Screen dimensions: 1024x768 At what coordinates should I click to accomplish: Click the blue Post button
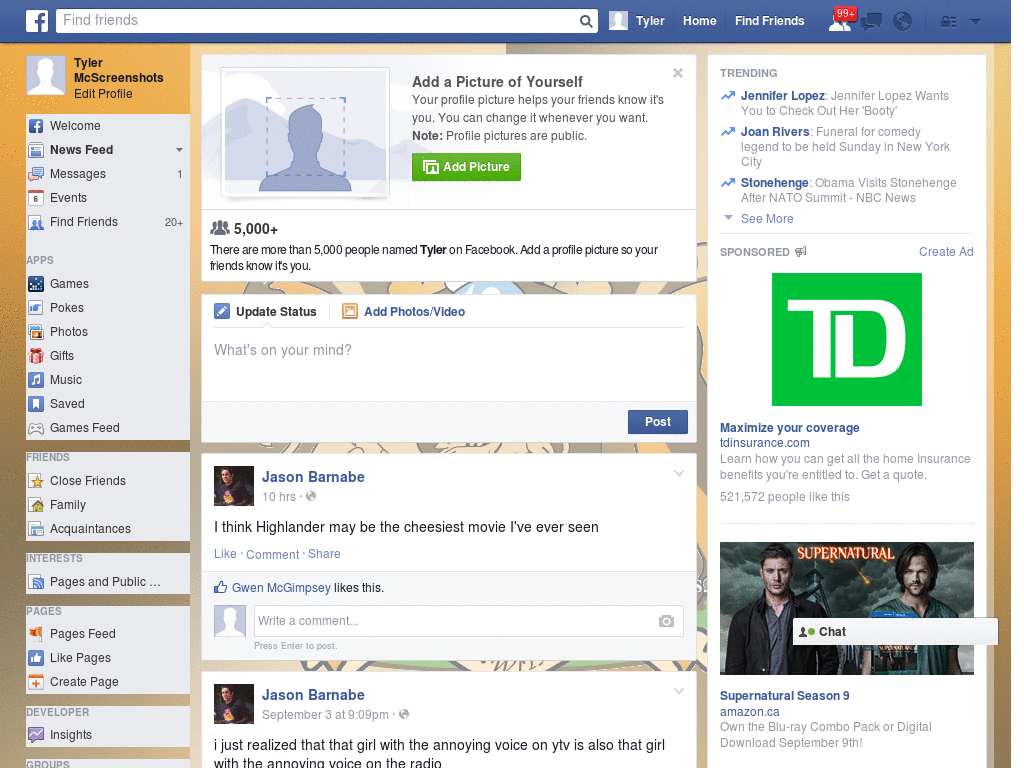pyautogui.click(x=658, y=422)
